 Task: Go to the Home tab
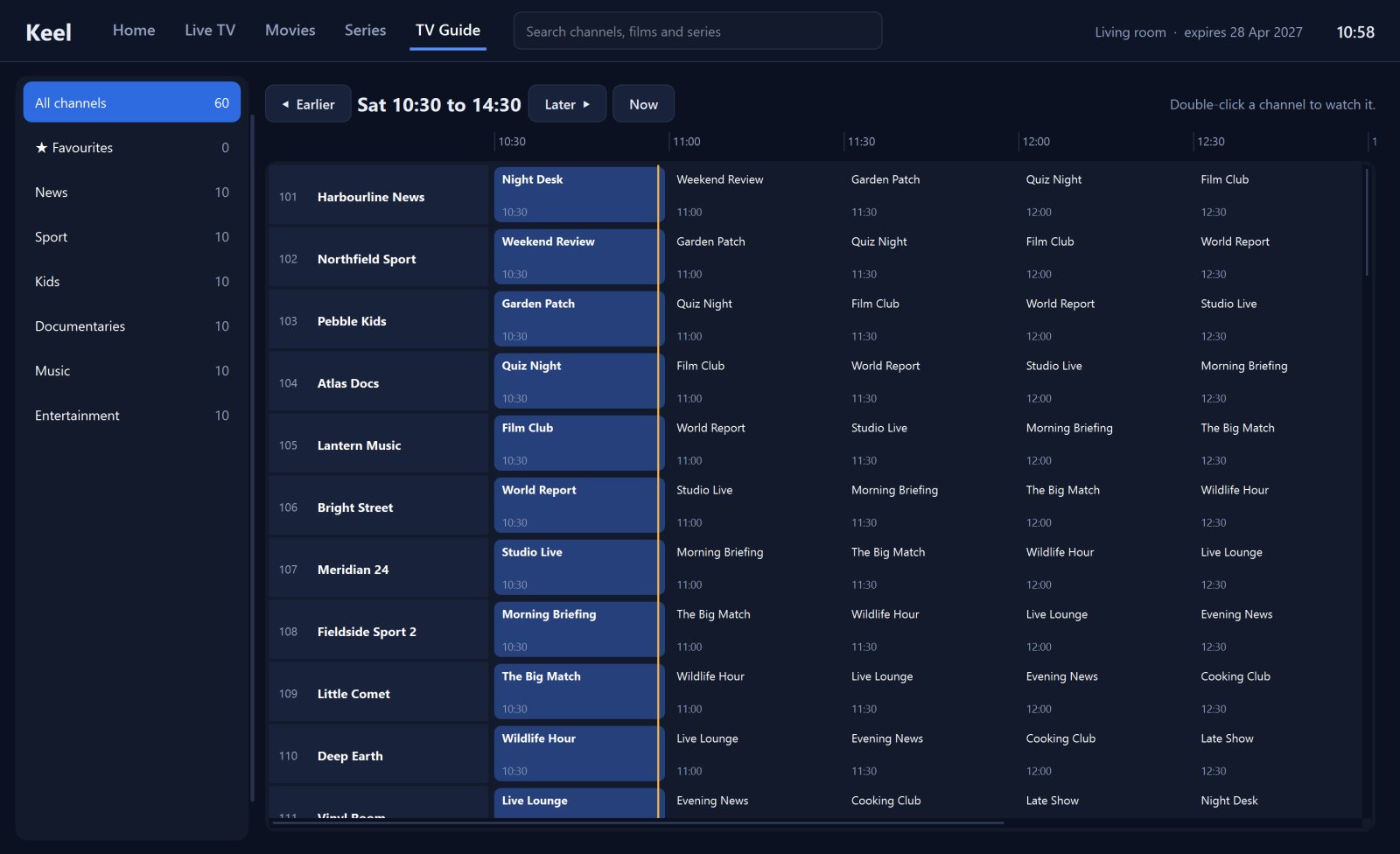click(x=134, y=31)
